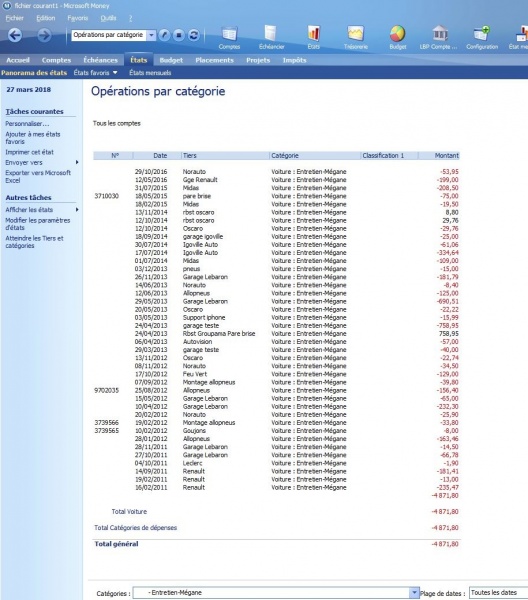Open the ? help menu
This screenshot has width=528, height=600.
pyautogui.click(x=130, y=18)
